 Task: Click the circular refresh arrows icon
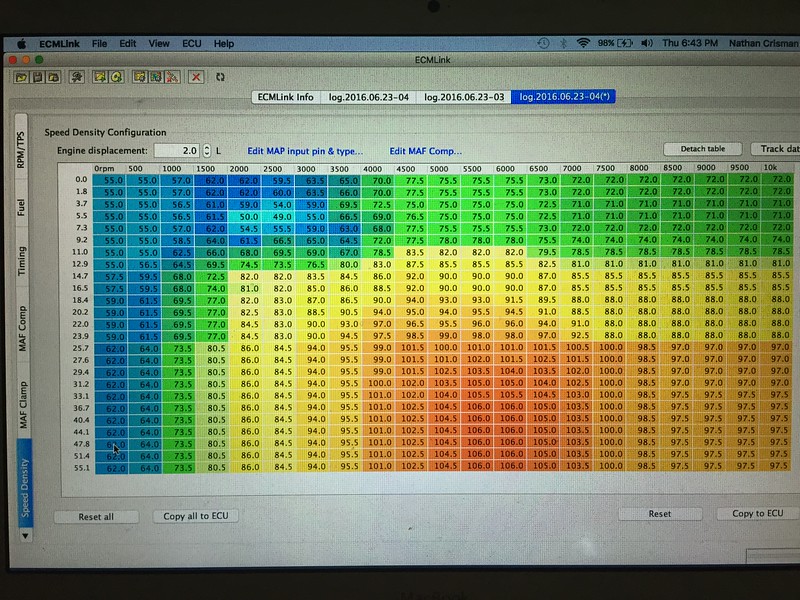coord(220,77)
